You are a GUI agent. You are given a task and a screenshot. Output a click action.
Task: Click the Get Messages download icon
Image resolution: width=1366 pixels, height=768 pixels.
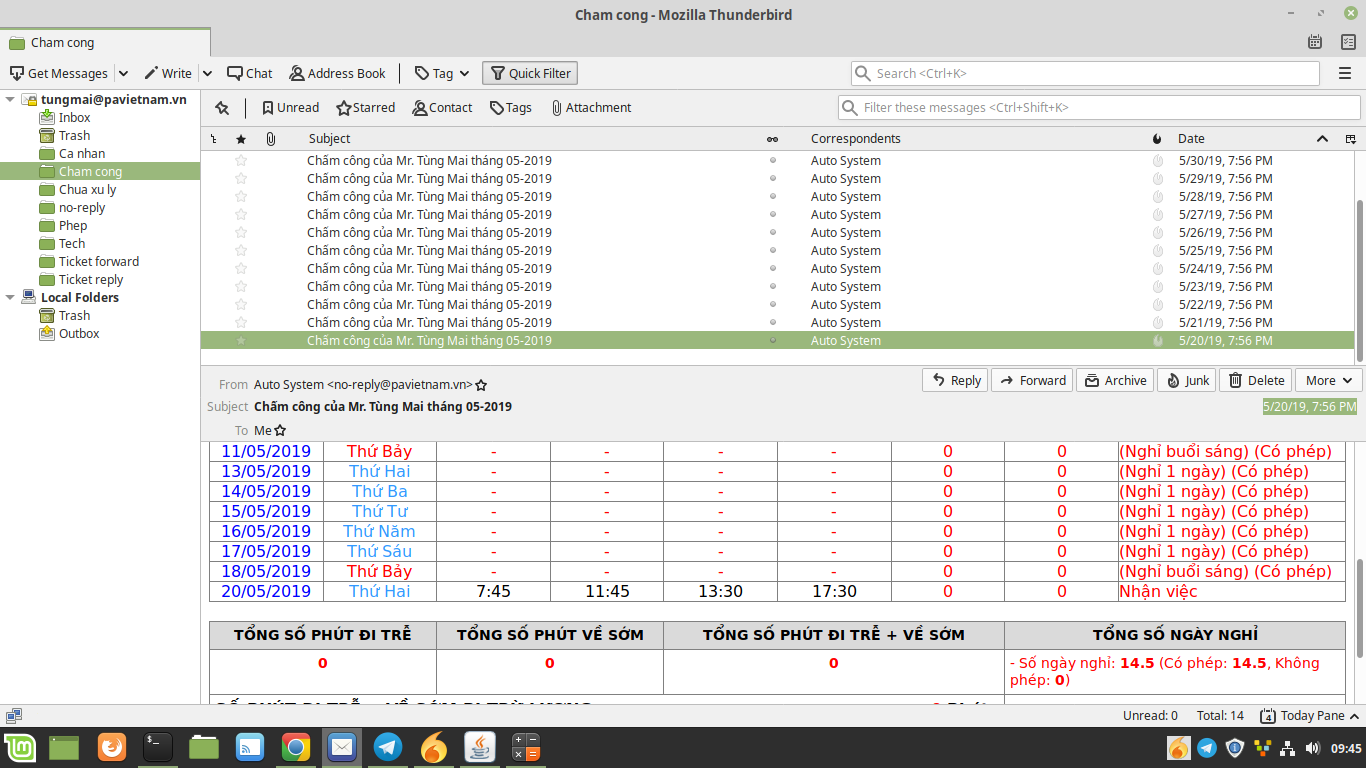click(17, 73)
